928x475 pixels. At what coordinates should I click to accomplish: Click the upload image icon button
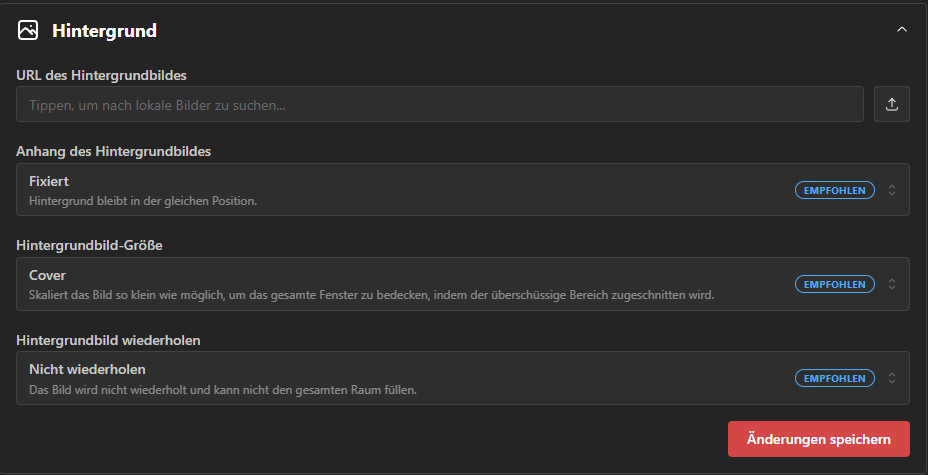(x=892, y=104)
